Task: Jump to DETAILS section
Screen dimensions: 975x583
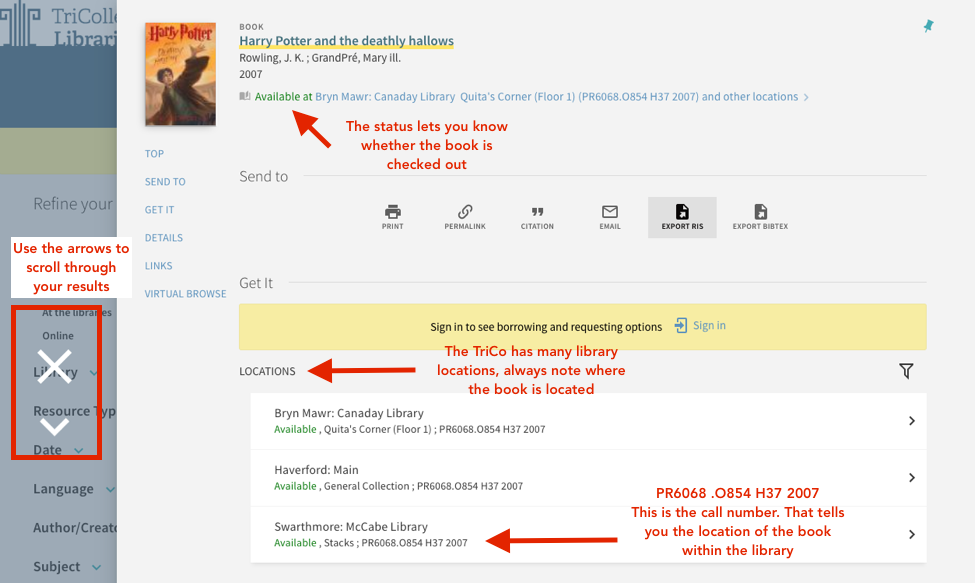Action: coord(164,237)
